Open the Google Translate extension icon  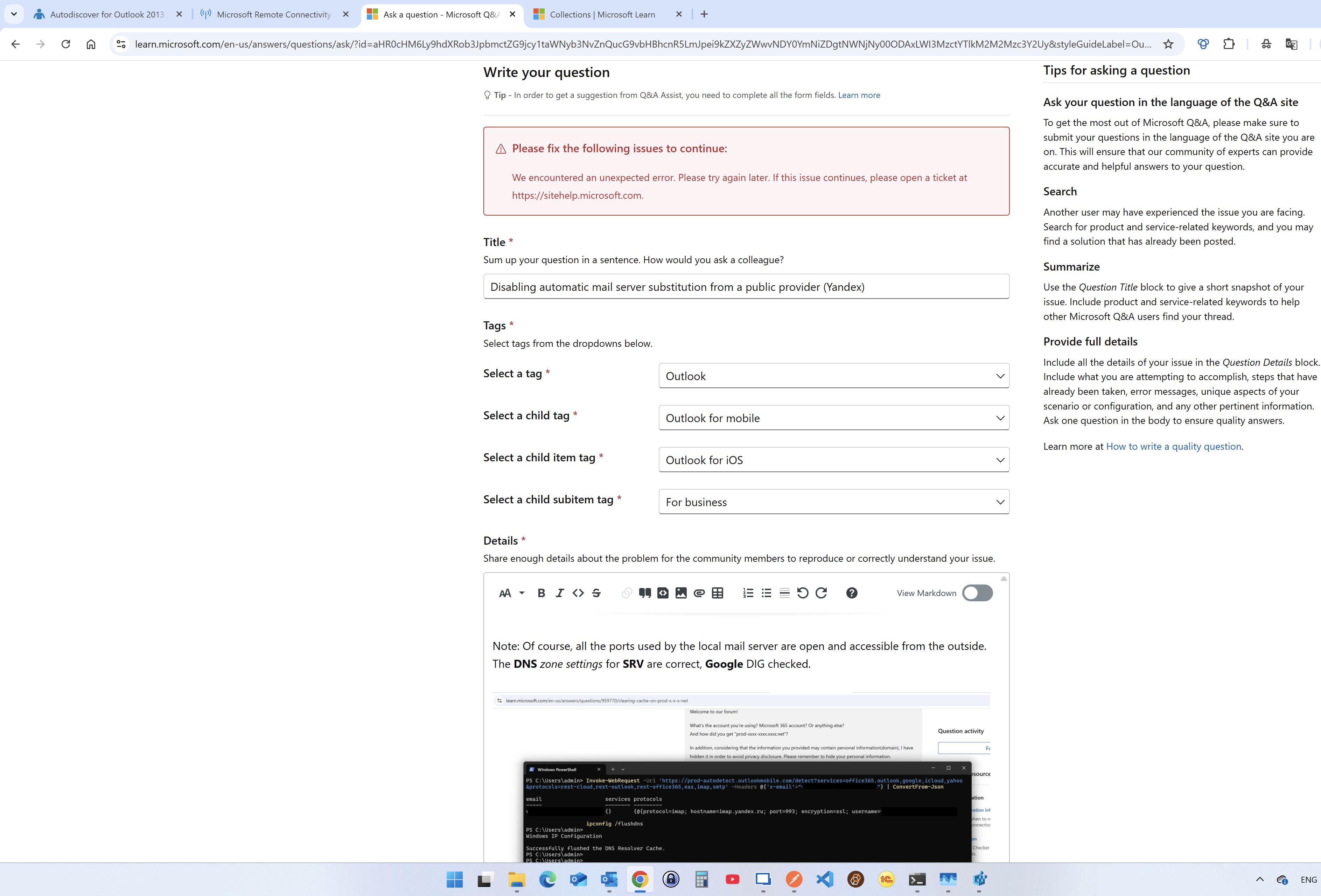pos(1291,44)
